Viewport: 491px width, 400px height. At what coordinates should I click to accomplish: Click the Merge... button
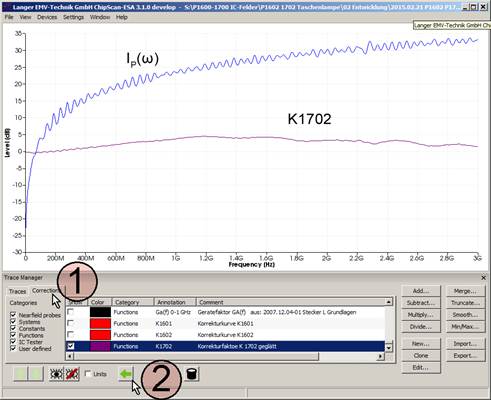[465, 291]
